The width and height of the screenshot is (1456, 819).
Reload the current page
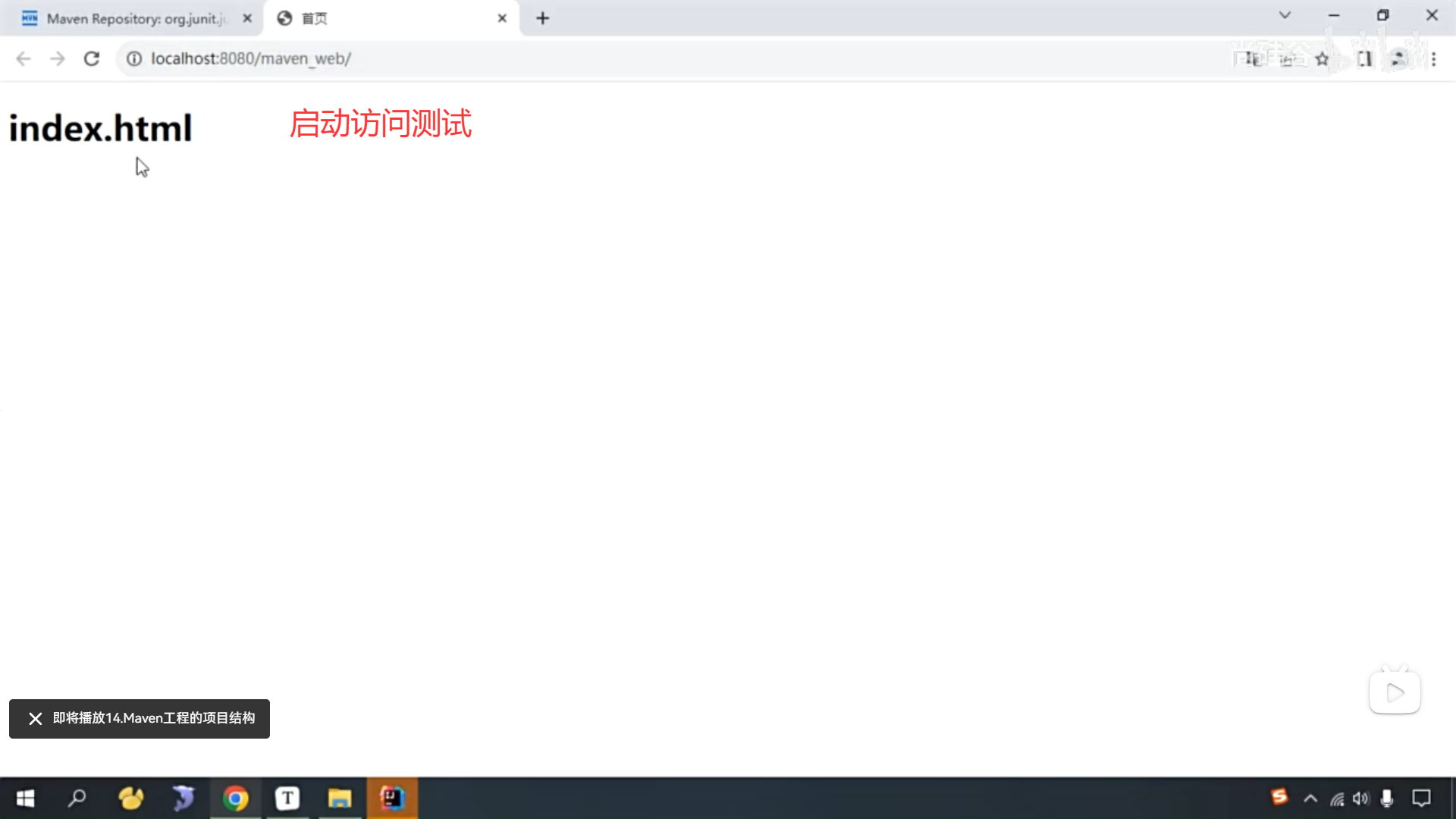click(x=92, y=58)
